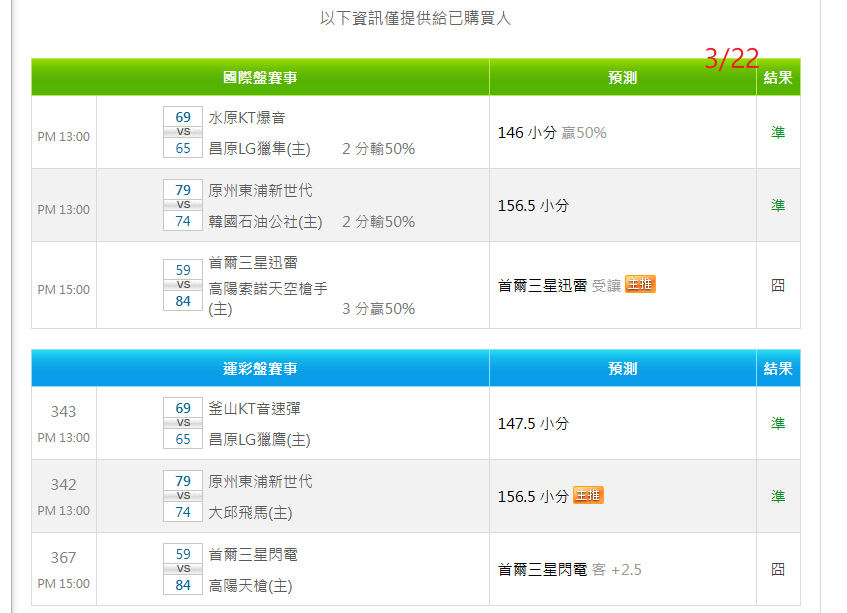This screenshot has height=613, width=847.
Task: Select team name 昌原LG獵隼(主)
Action: (259, 149)
